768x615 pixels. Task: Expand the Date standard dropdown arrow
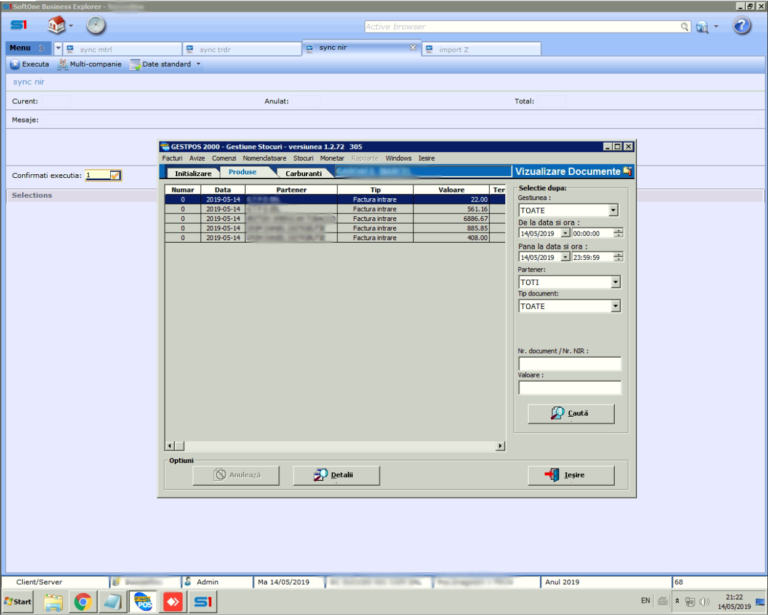click(x=198, y=64)
